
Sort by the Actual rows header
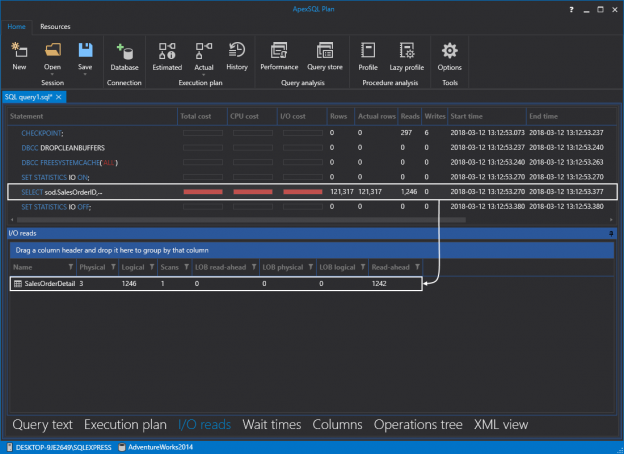(376, 117)
